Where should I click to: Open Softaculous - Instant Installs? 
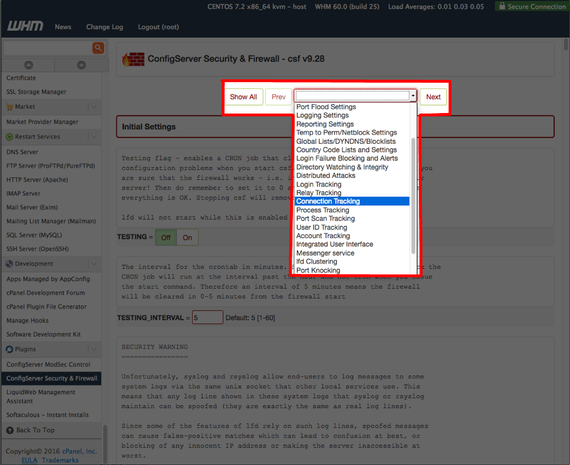click(x=47, y=415)
